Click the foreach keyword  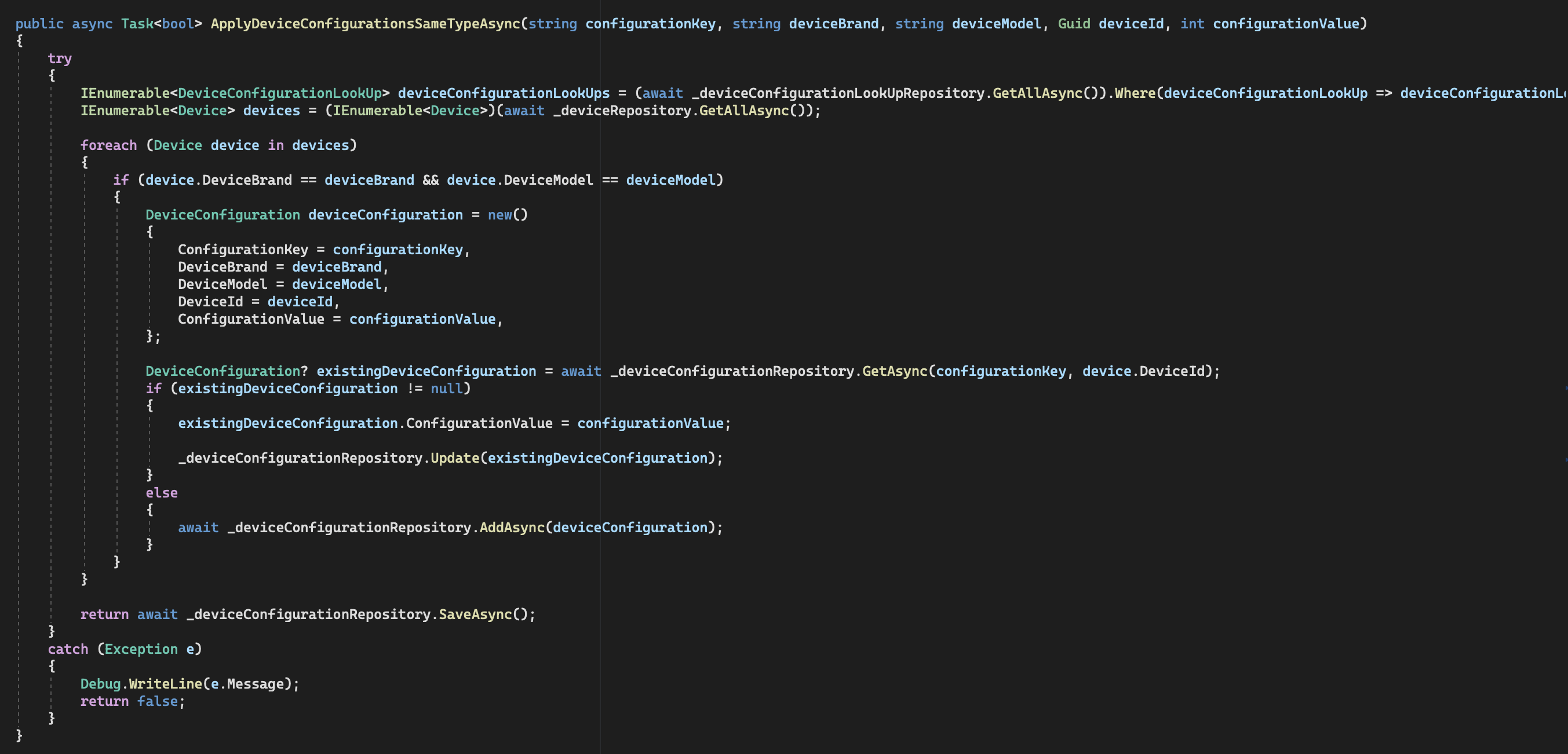[108, 145]
